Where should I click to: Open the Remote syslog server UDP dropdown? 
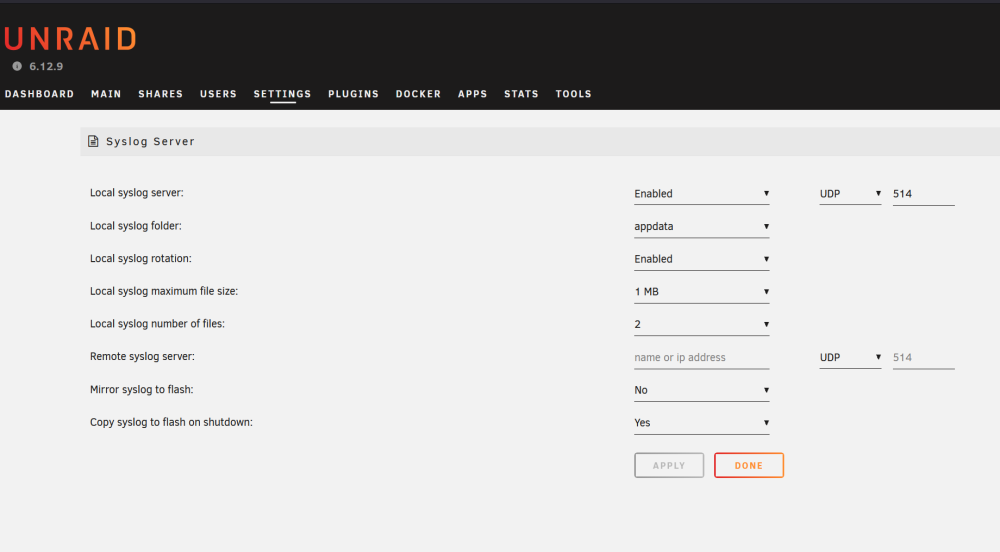pyautogui.click(x=850, y=358)
